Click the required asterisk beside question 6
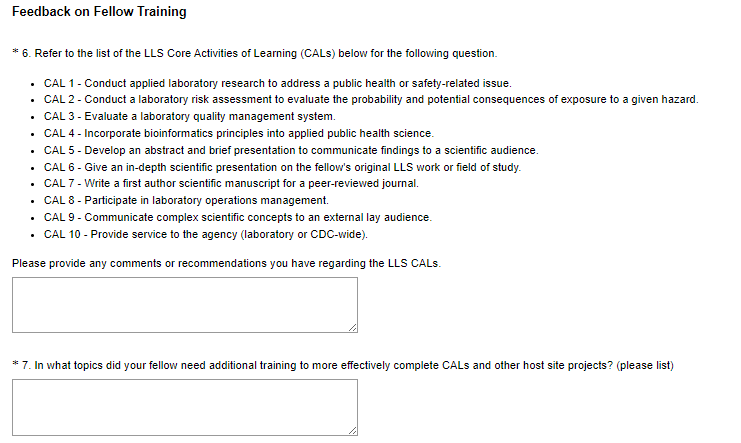The width and height of the screenshot is (741, 443). point(15,53)
